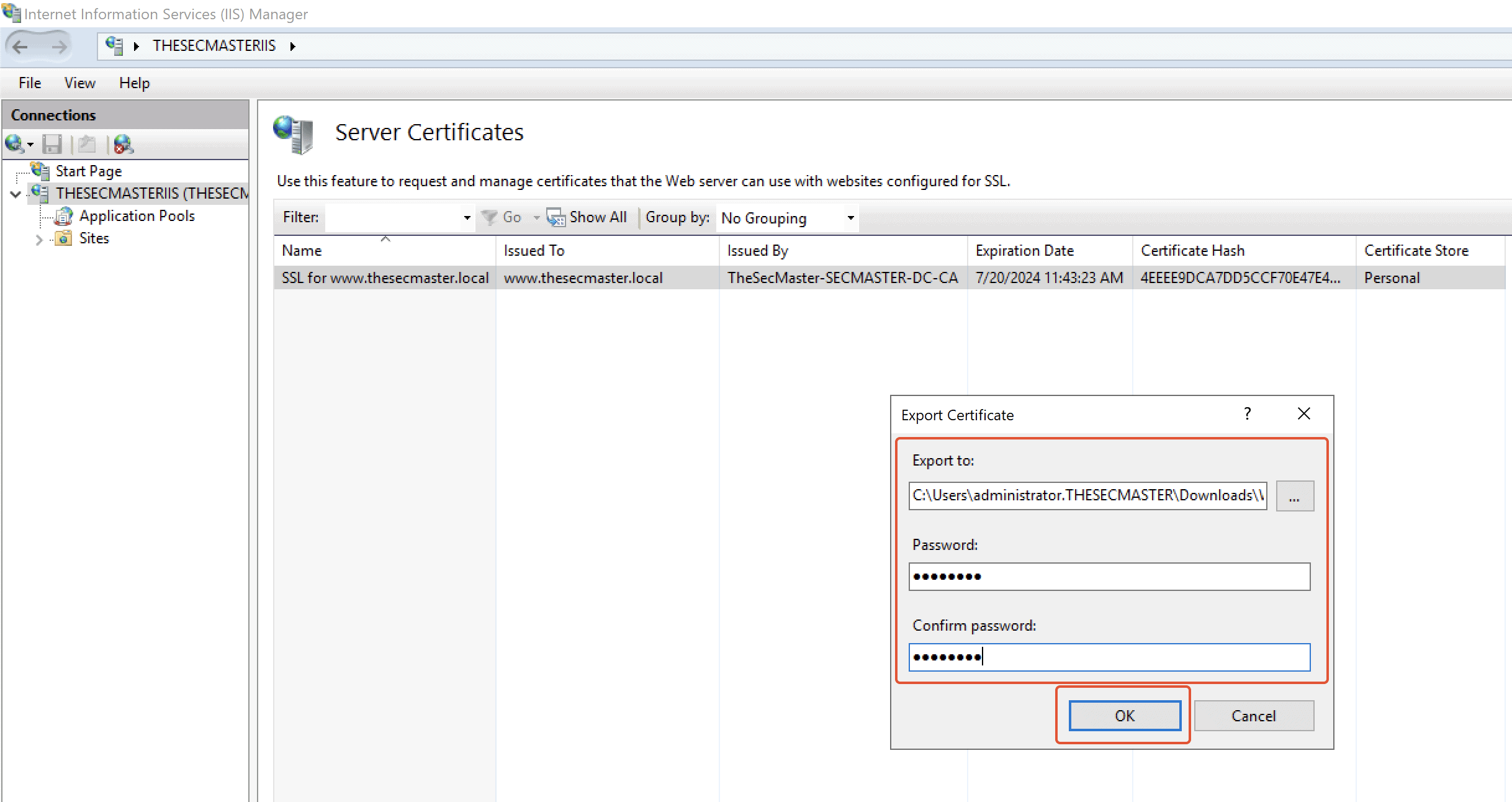Viewport: 1512px width, 802px height.
Task: Click the Show All button
Action: pyautogui.click(x=587, y=217)
